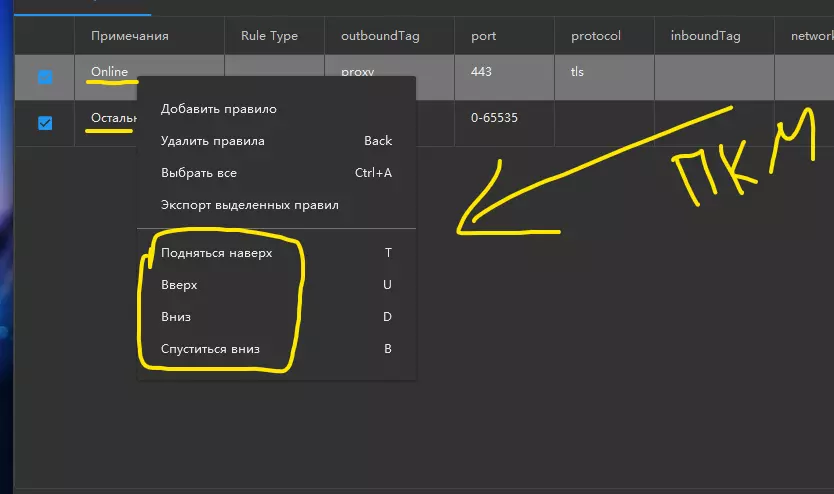
Task: Click the 'Rule Type' column header
Action: pos(269,36)
